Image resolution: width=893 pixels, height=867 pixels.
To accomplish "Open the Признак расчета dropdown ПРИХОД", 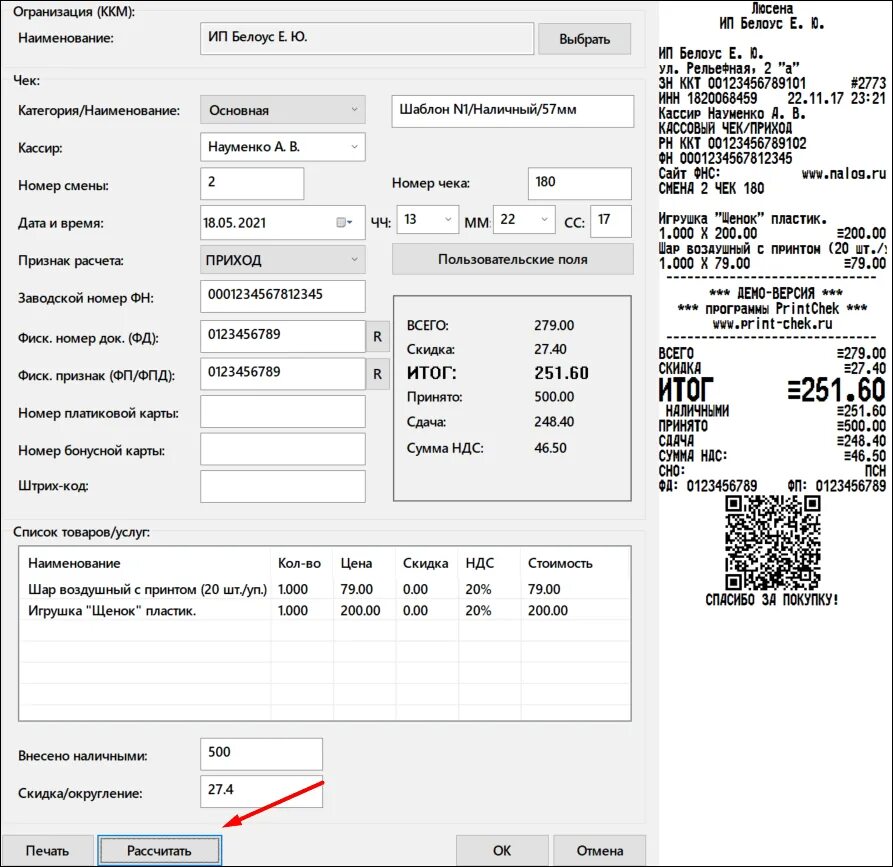I will click(x=282, y=260).
